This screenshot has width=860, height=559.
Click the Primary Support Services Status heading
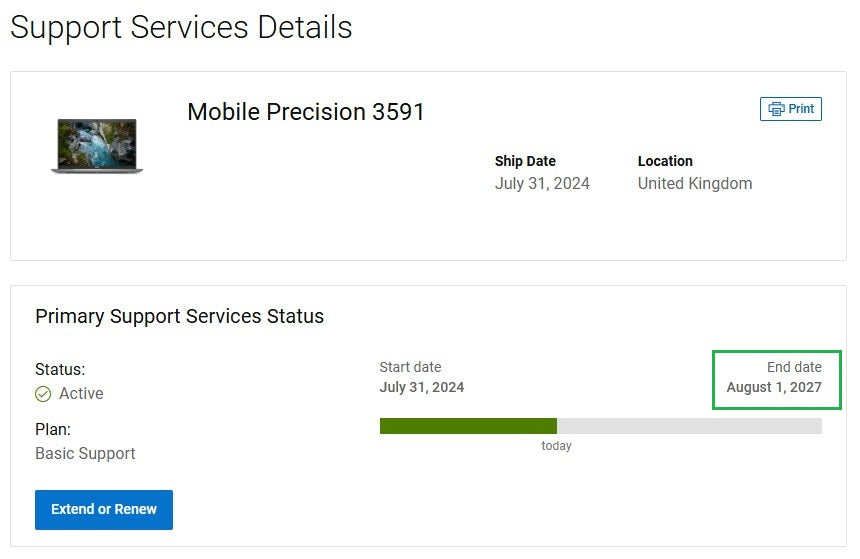pos(180,317)
